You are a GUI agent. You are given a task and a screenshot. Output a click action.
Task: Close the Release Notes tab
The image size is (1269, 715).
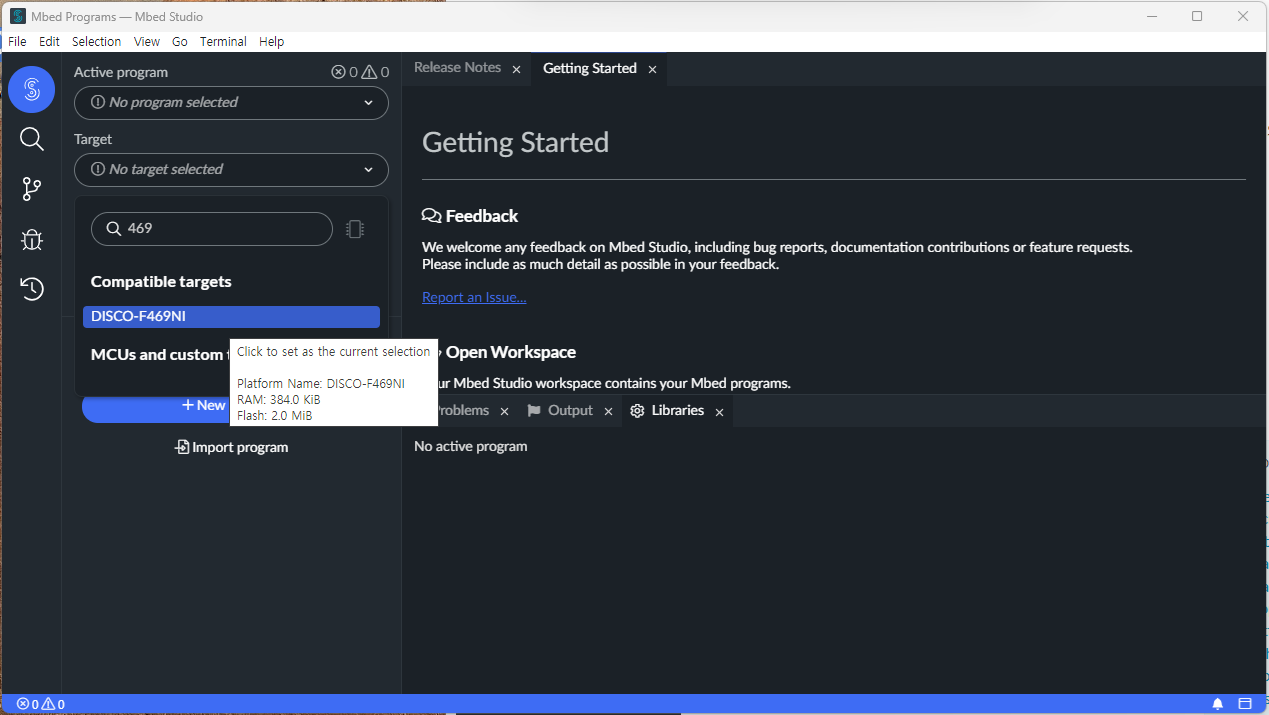tap(516, 69)
